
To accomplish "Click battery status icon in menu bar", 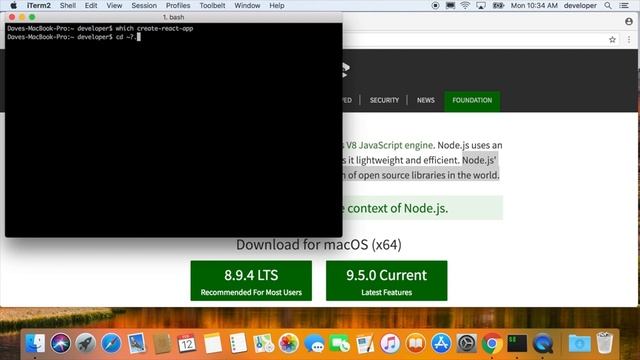I will 498,5.
